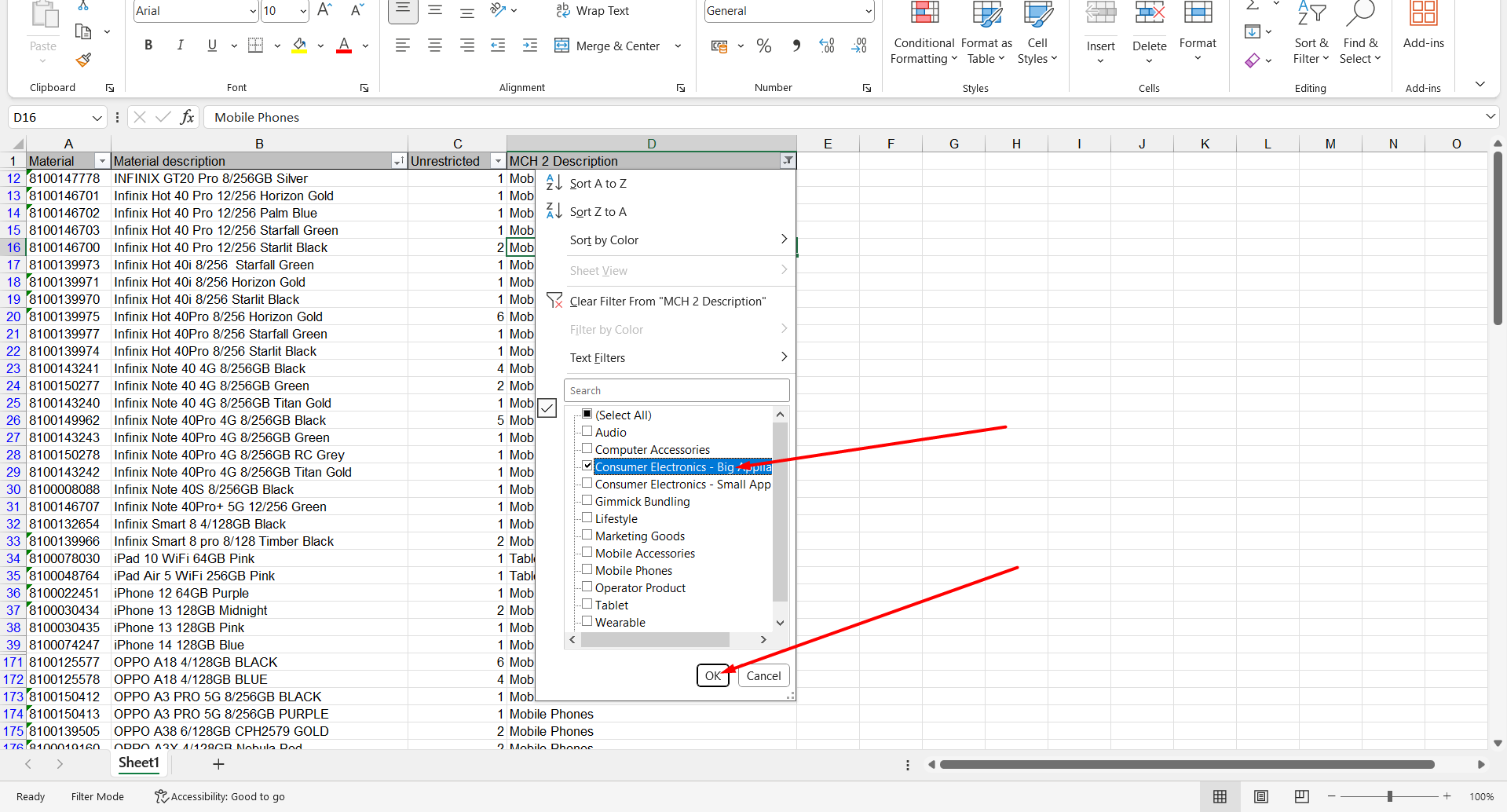Switch to Page Break Preview view
Screen dimensions: 1507x812
(1301, 796)
